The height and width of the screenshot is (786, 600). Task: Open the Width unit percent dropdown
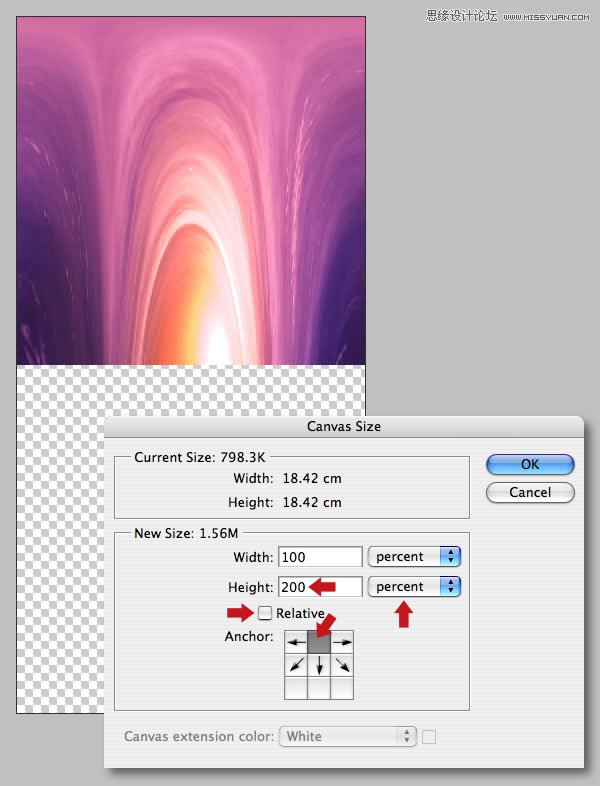pyautogui.click(x=415, y=557)
